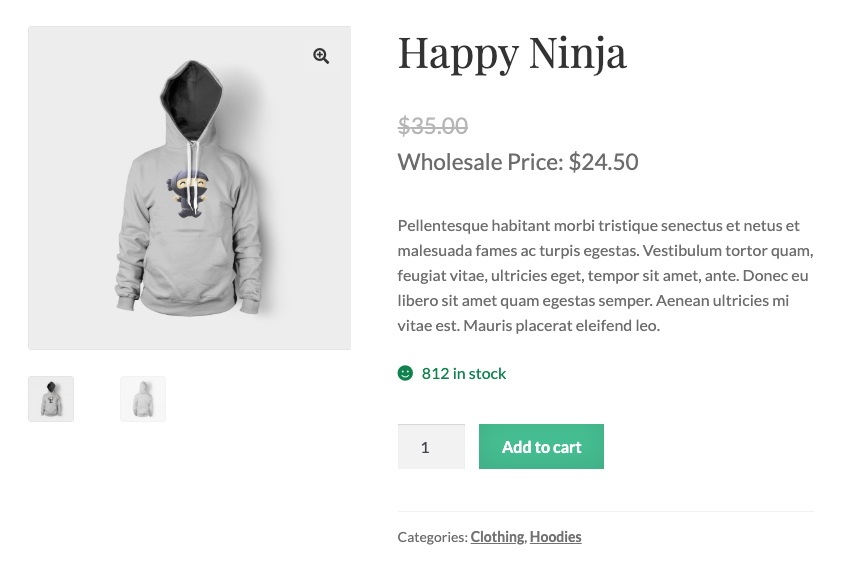This screenshot has height=570, width=842.
Task: Click the magnifier zoom icon on product image
Action: [x=321, y=56]
